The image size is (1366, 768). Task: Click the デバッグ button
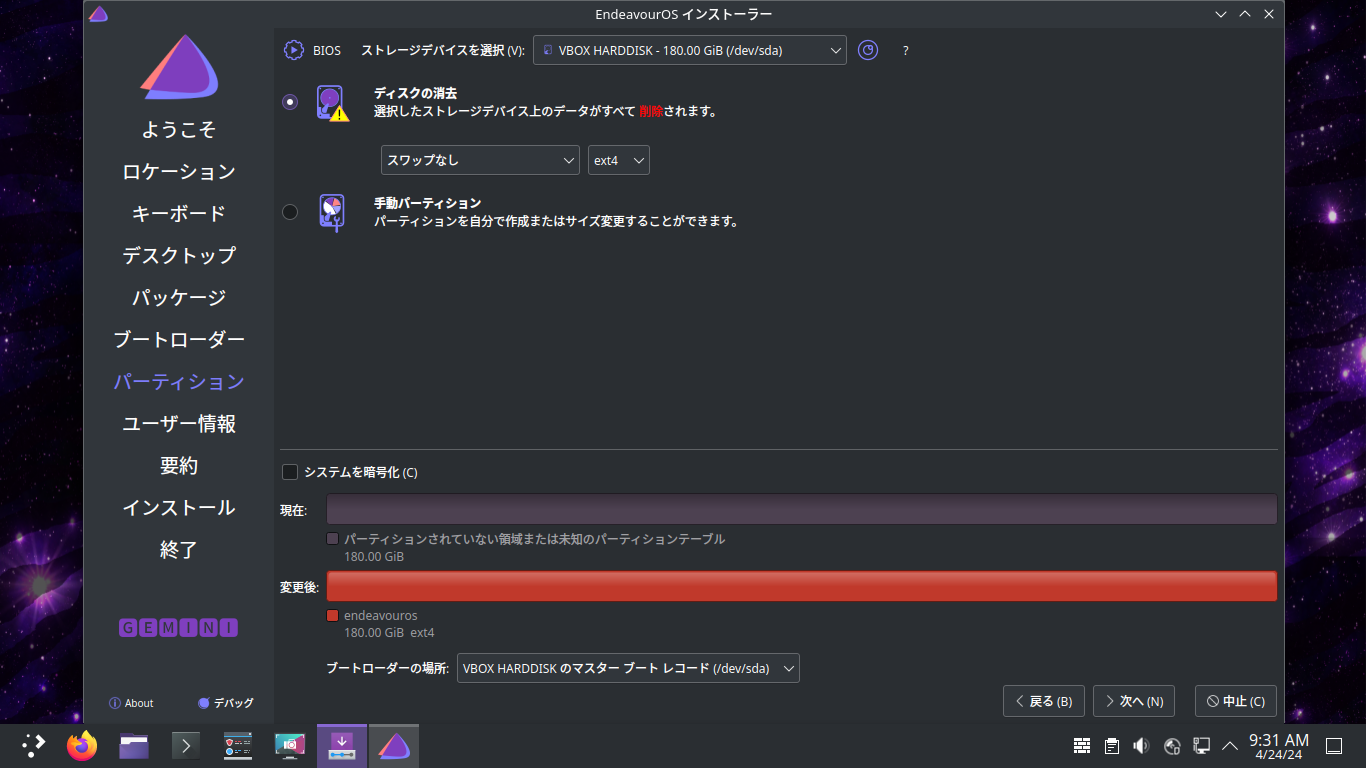[x=225, y=703]
